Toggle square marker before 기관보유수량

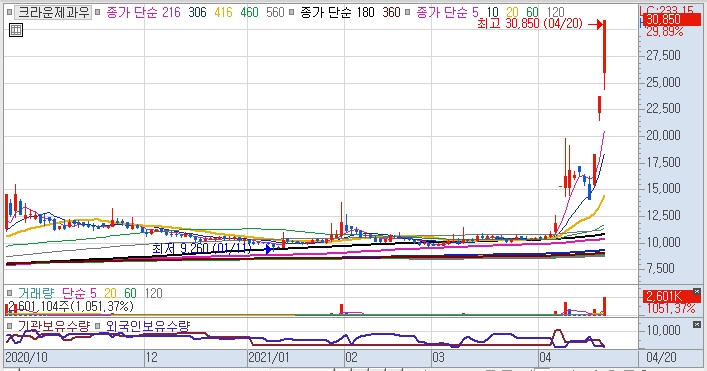pyautogui.click(x=9, y=326)
